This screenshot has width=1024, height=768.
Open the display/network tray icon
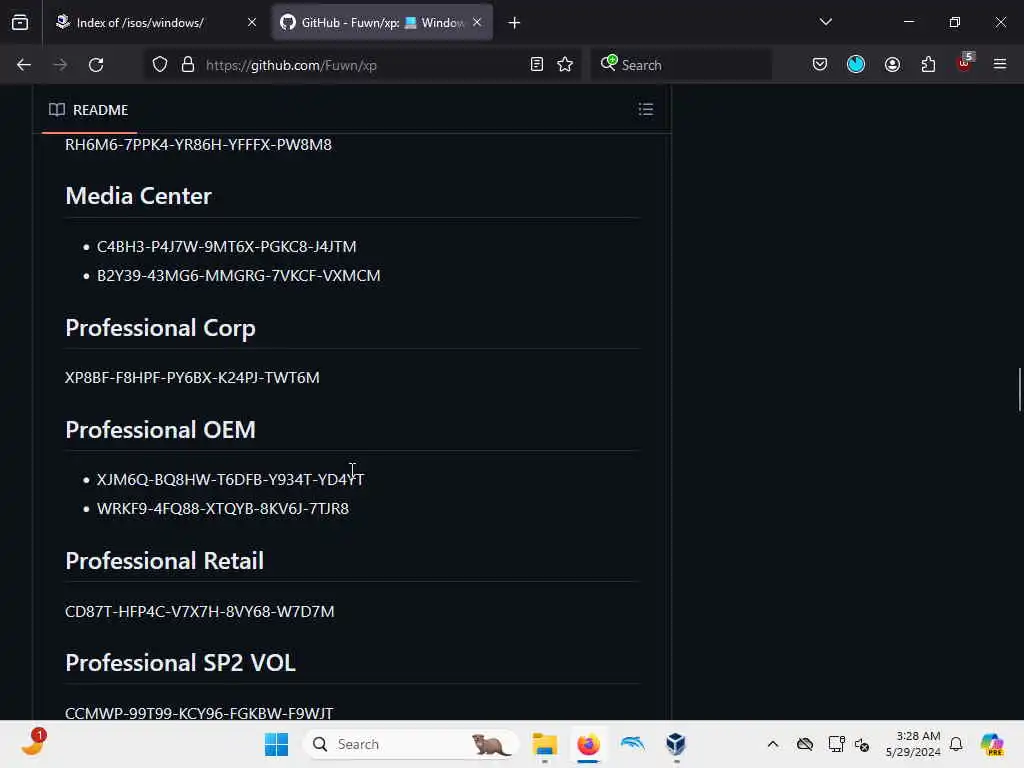836,744
